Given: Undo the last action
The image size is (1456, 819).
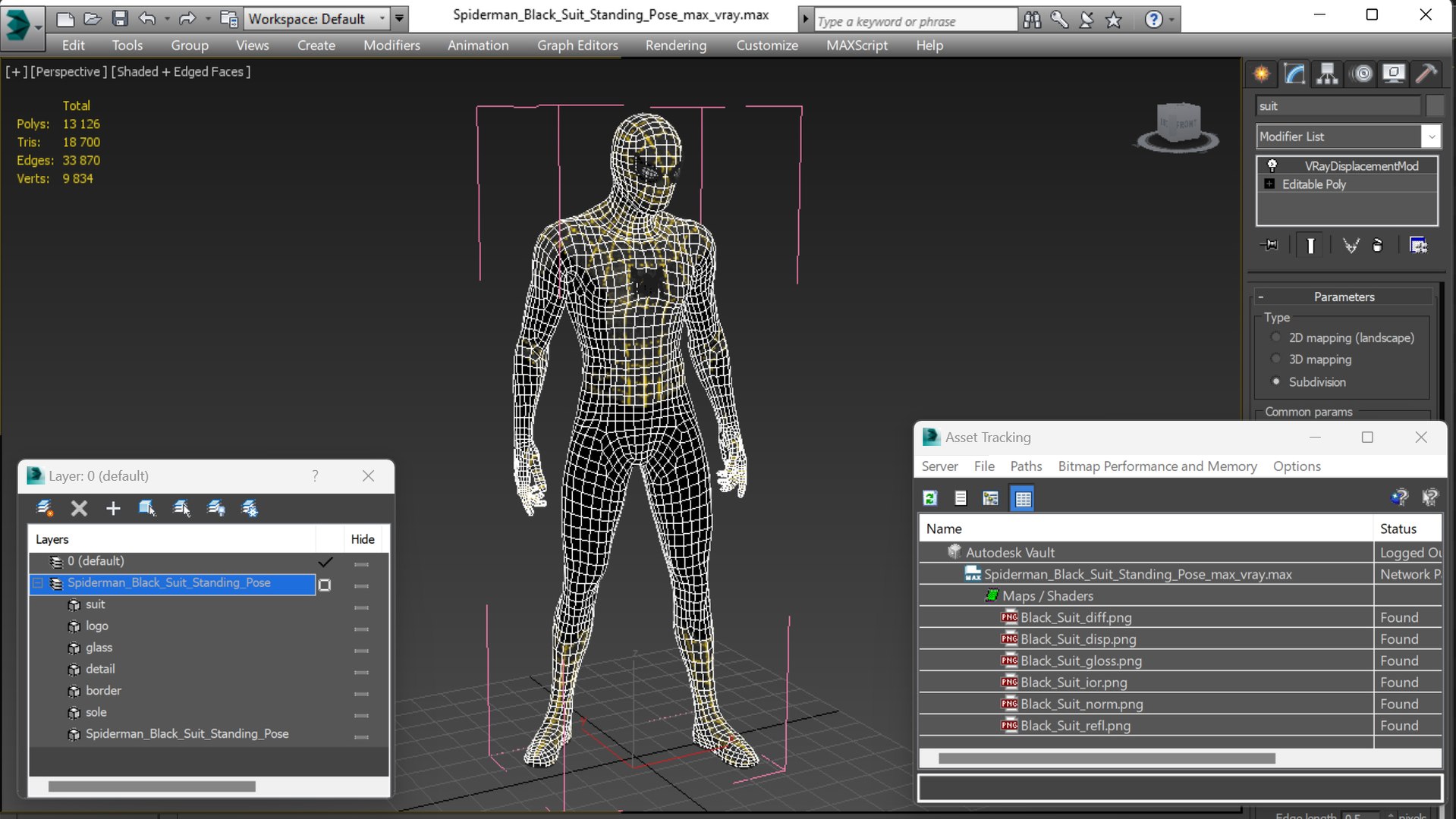Looking at the screenshot, I should pyautogui.click(x=147, y=18).
